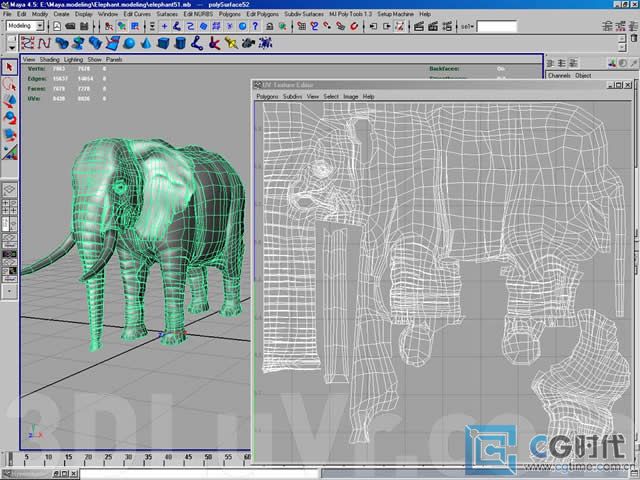Select by hierarchy mode icon
Viewport: 640px width, 480px height.
[x=109, y=27]
